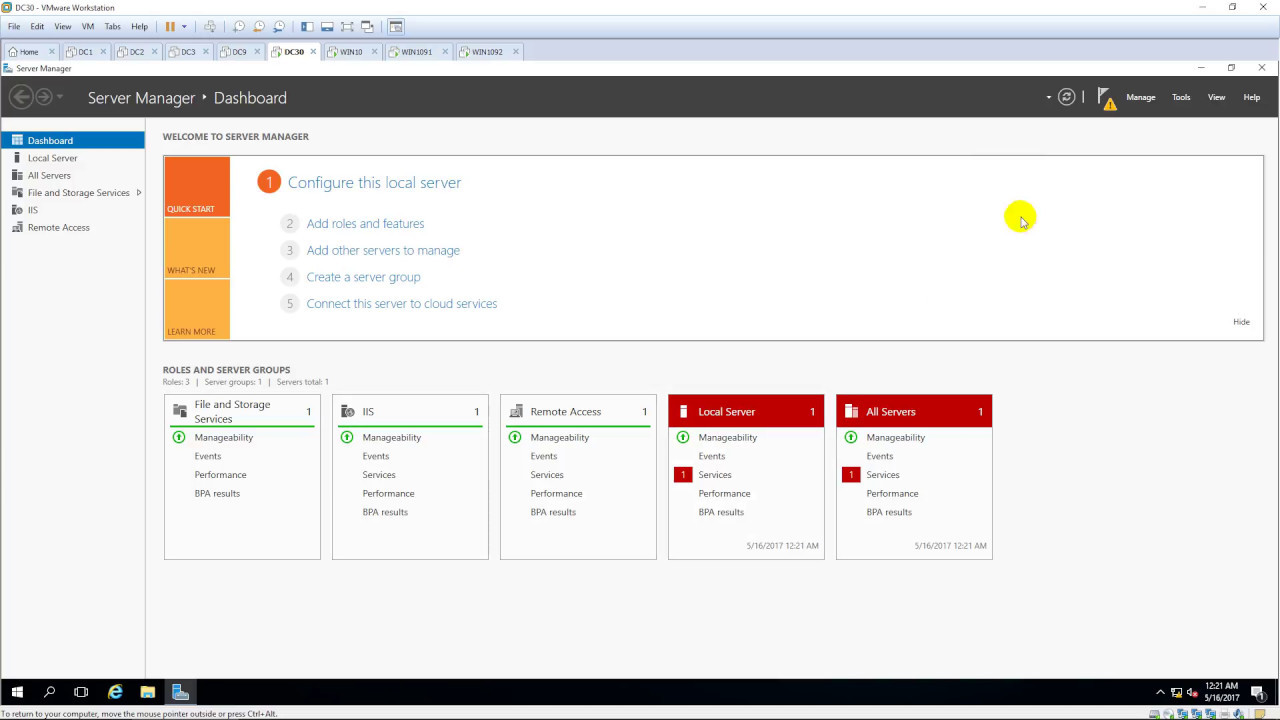This screenshot has width=1280, height=720.
Task: Take a snapshot of the VM
Action: tap(239, 26)
